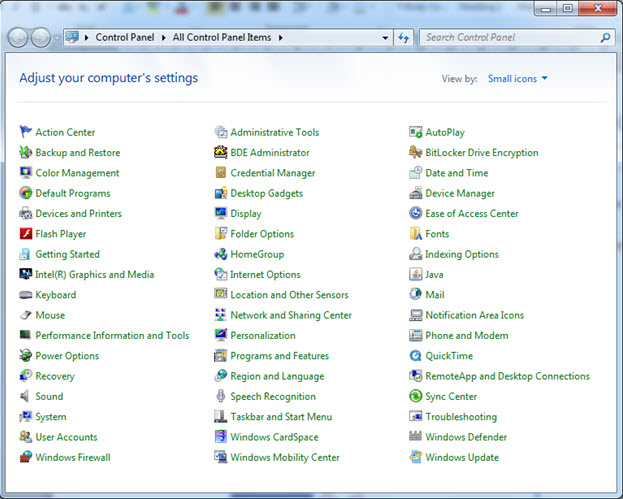This screenshot has width=623, height=499.
Task: Expand the address bar history dropdown arrow
Action: [385, 38]
